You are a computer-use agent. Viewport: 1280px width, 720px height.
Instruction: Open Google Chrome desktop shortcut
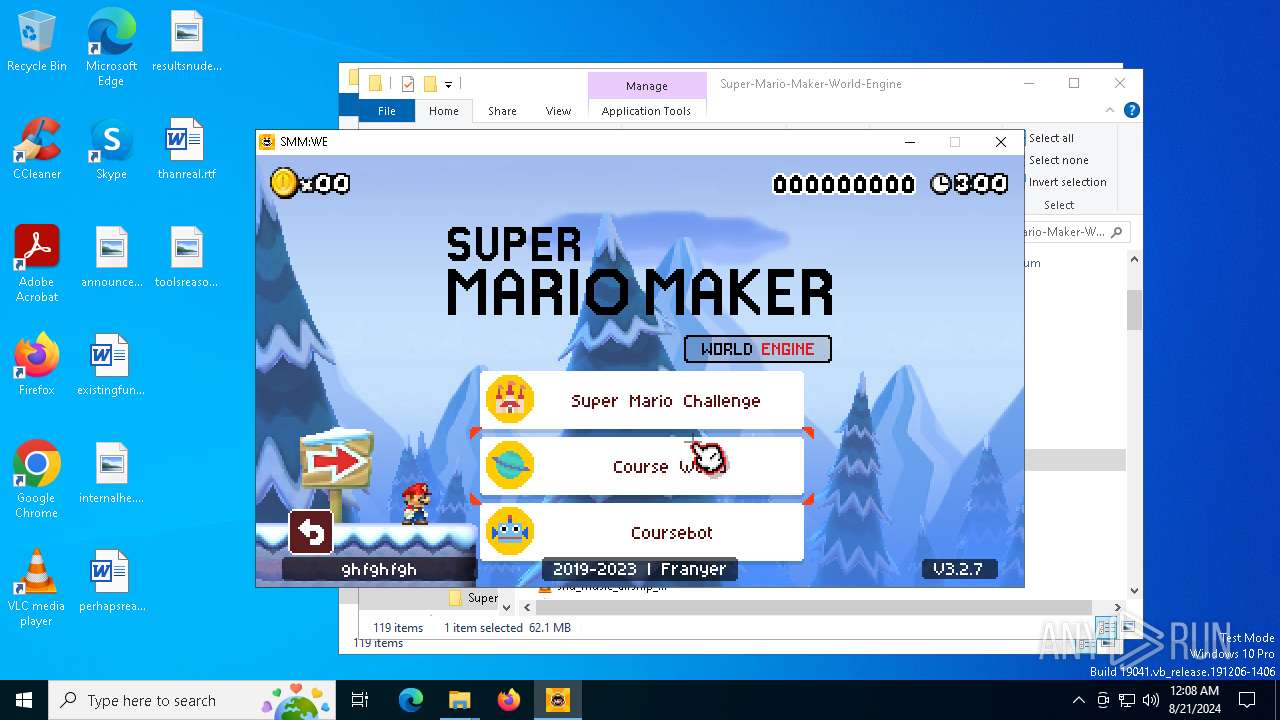coord(37,480)
